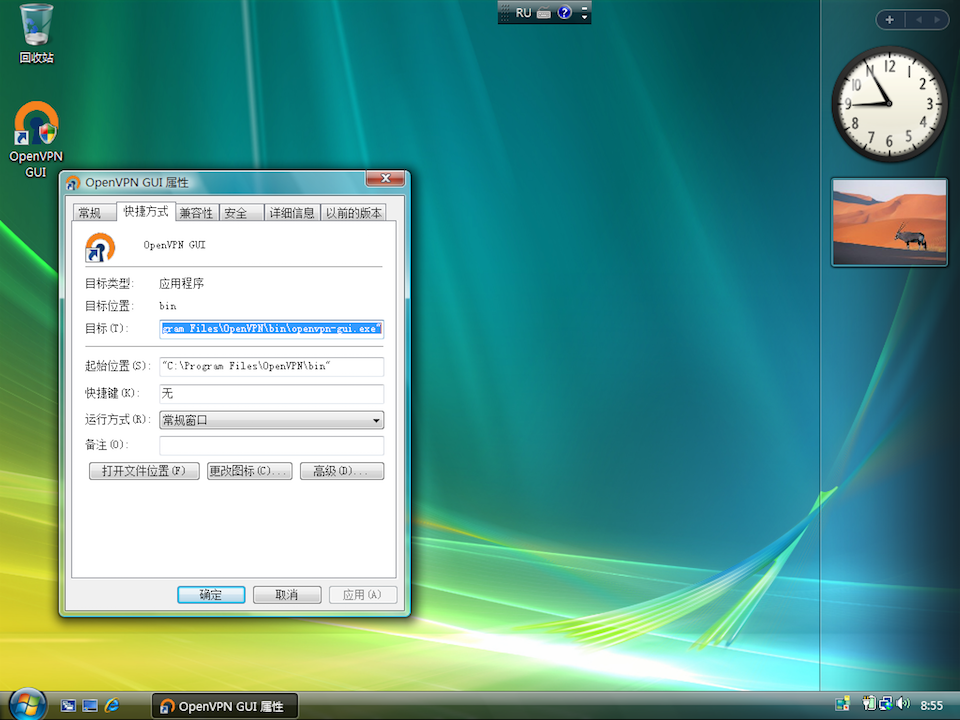Click the 备注(O) comment field

click(271, 445)
